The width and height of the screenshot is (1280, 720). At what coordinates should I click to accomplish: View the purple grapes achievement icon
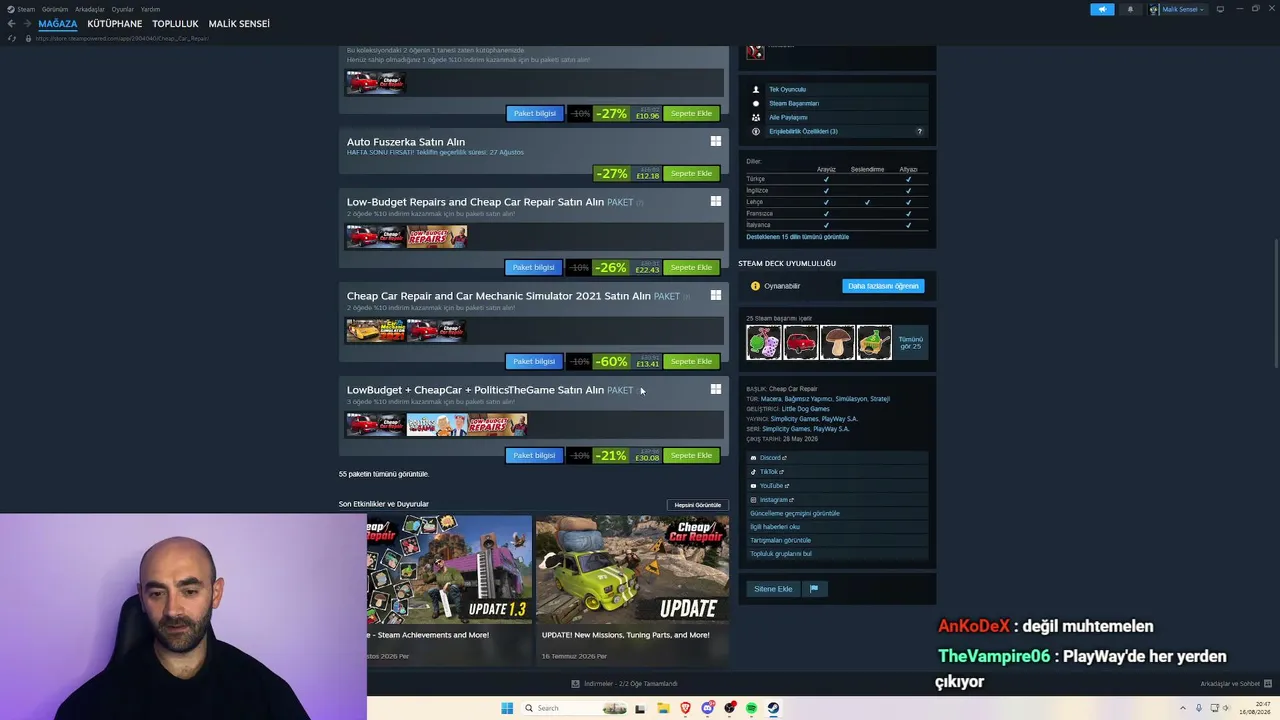click(764, 342)
